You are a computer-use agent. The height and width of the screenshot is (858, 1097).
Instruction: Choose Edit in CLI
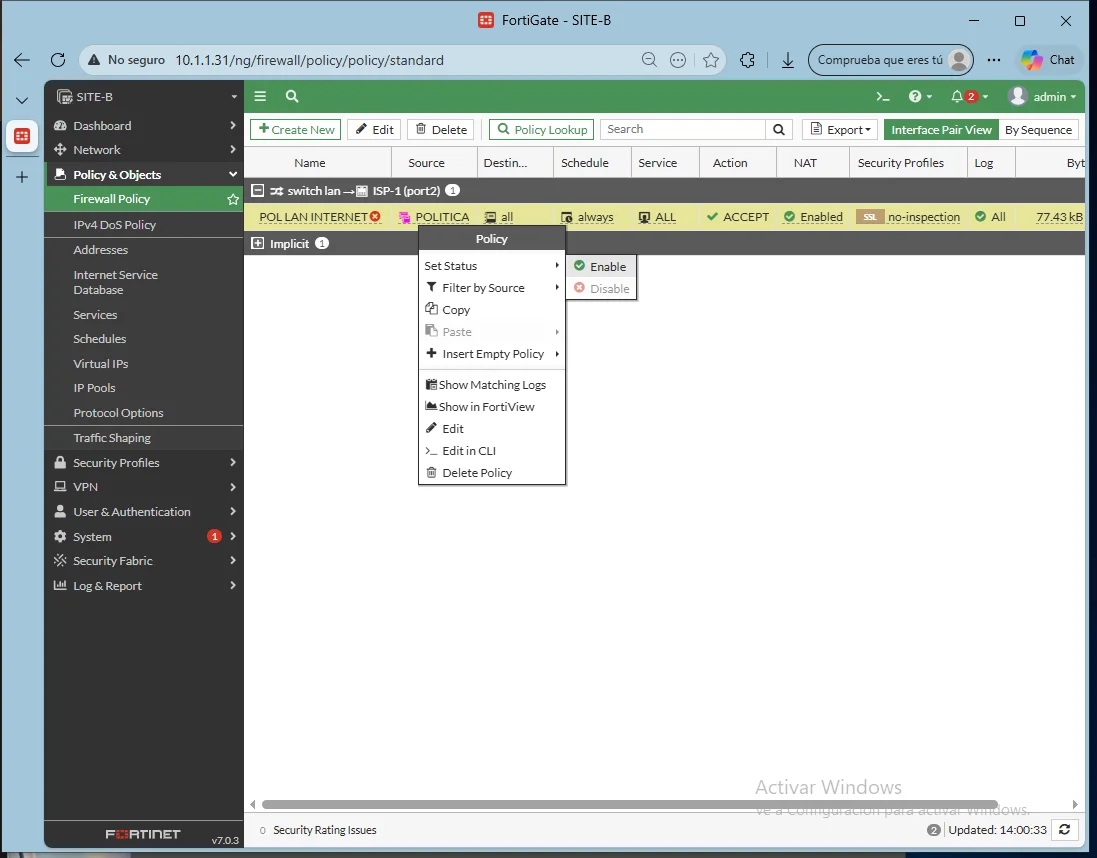[x=492, y=451]
